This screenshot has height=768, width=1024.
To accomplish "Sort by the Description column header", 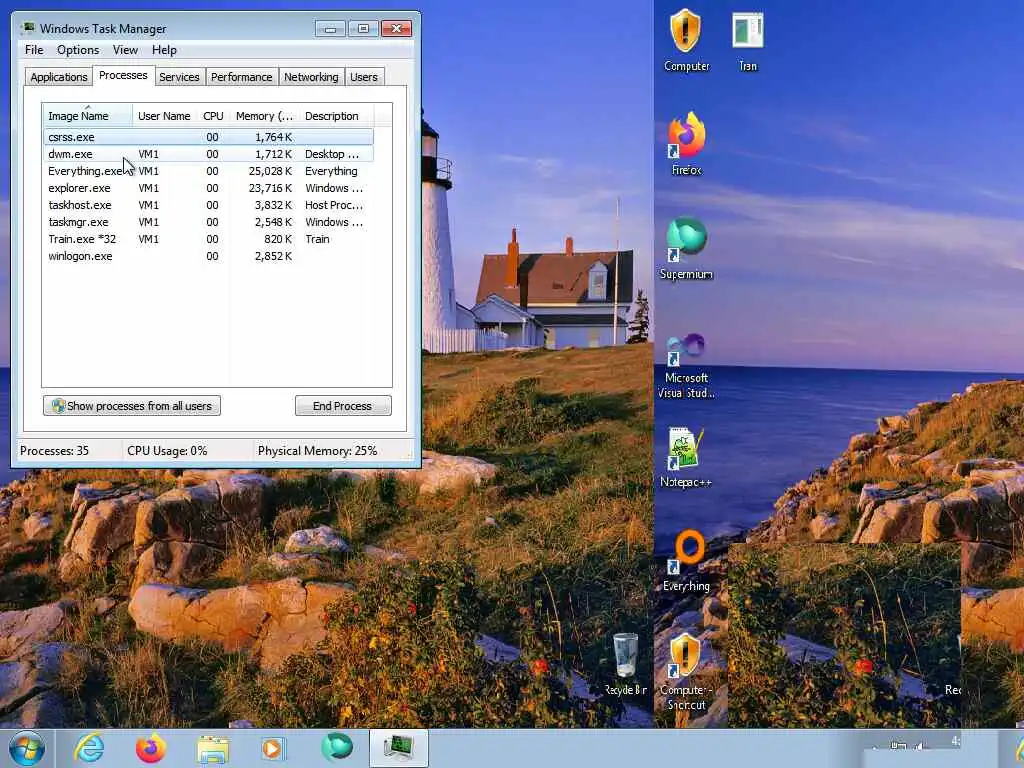I will pos(337,116).
